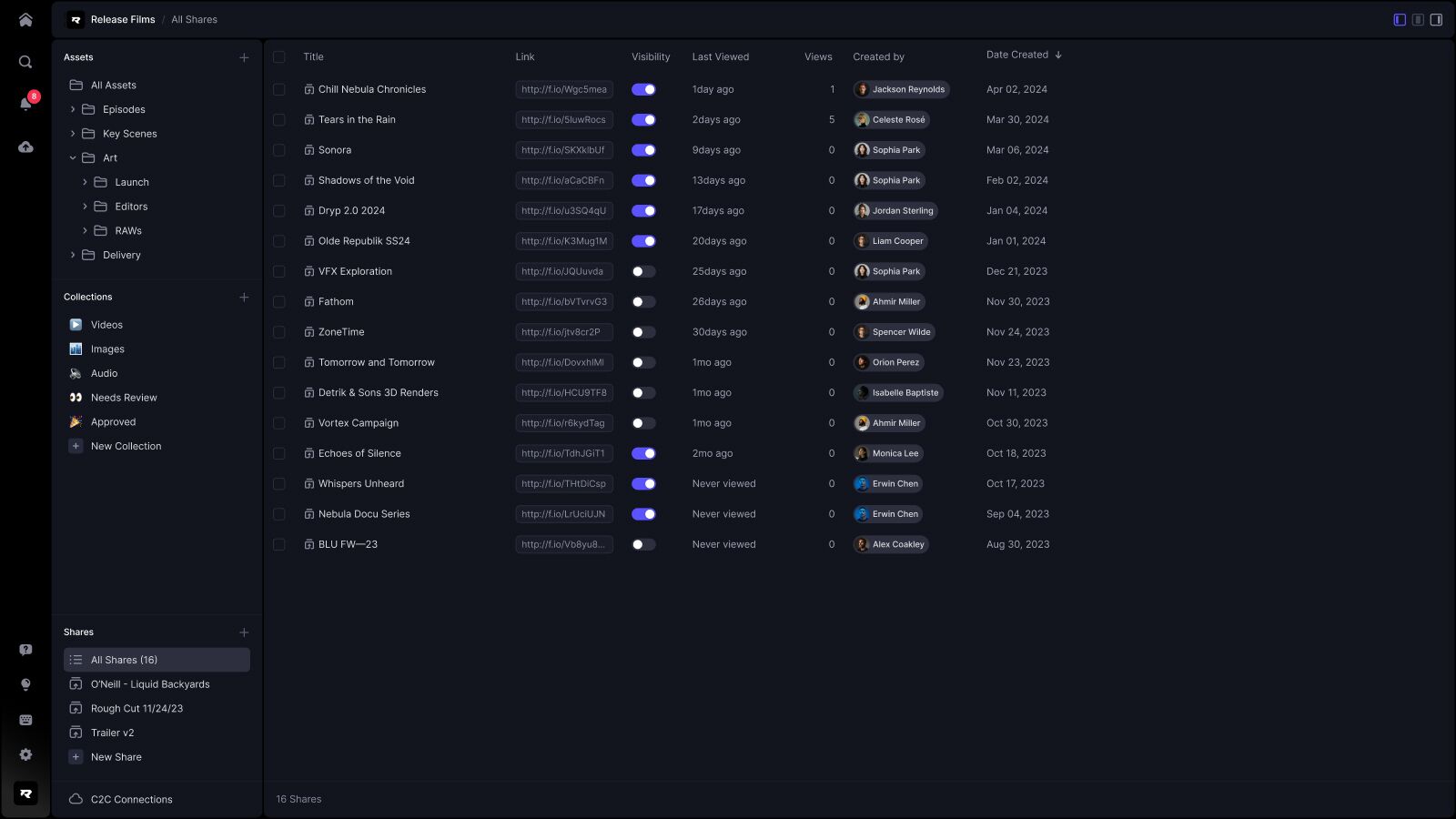This screenshot has width=1456, height=819.
Task: Enable visibility for VFX Exploration
Action: [644, 271]
